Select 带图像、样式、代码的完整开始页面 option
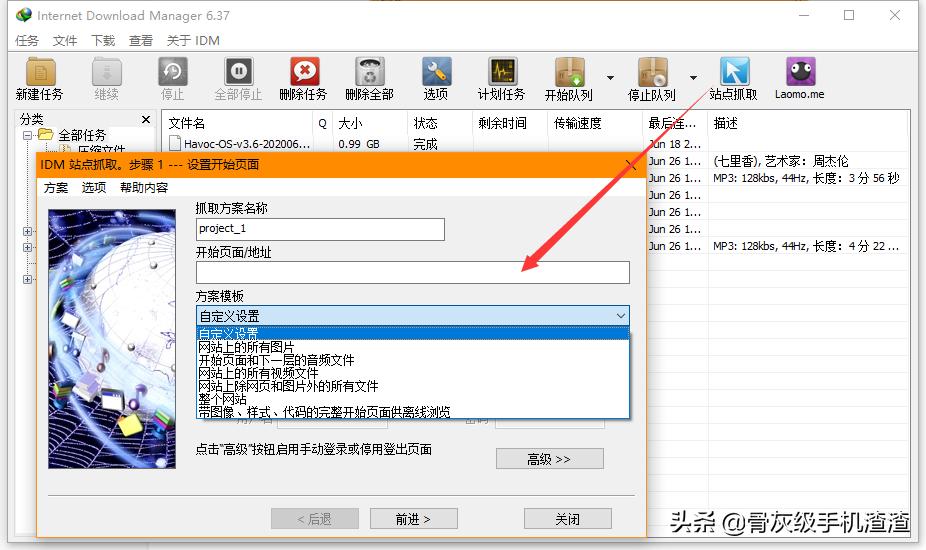The height and width of the screenshot is (550, 926). pos(412,412)
